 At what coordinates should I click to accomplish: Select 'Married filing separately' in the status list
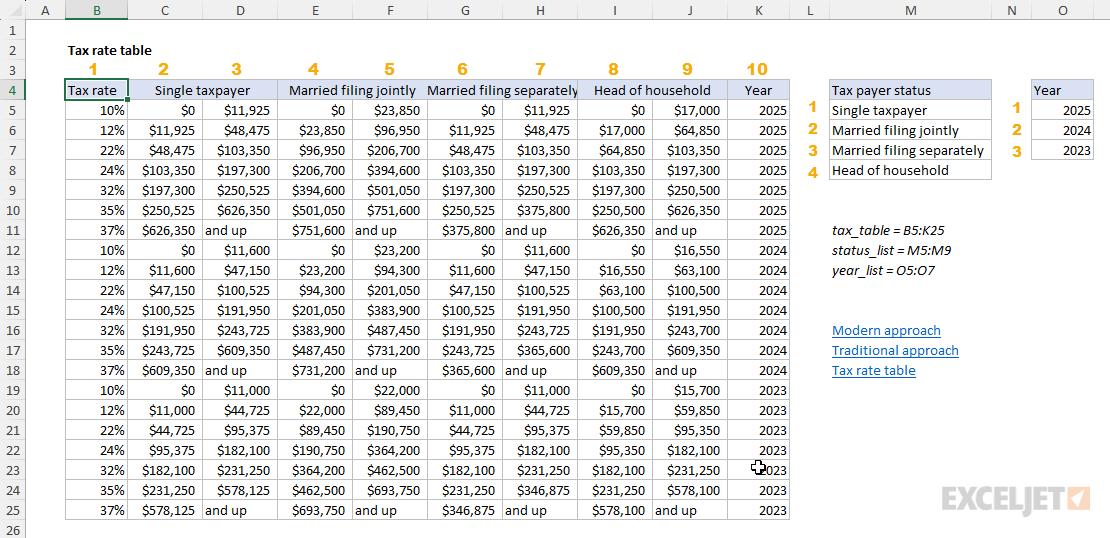tap(910, 150)
